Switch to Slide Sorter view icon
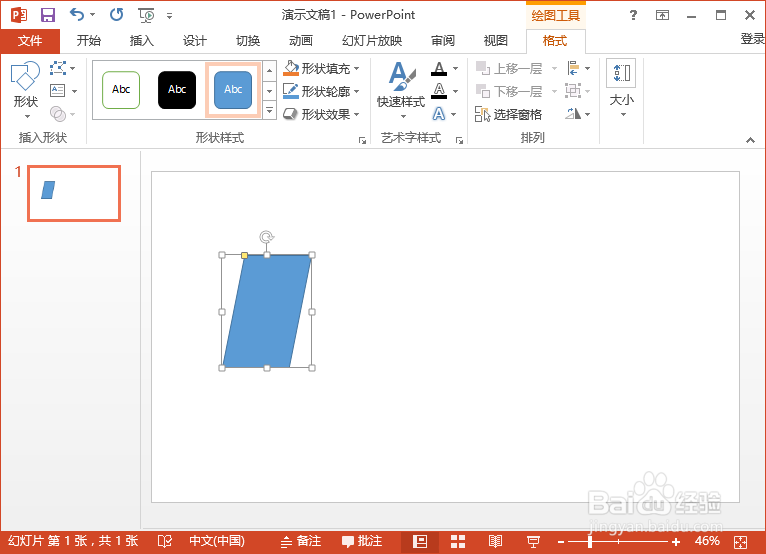 click(458, 541)
